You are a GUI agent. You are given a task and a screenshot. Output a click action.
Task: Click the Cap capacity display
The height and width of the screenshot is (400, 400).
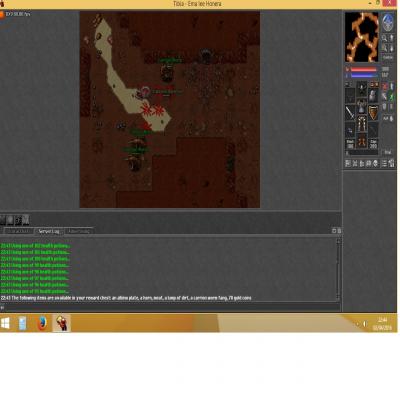click(374, 143)
